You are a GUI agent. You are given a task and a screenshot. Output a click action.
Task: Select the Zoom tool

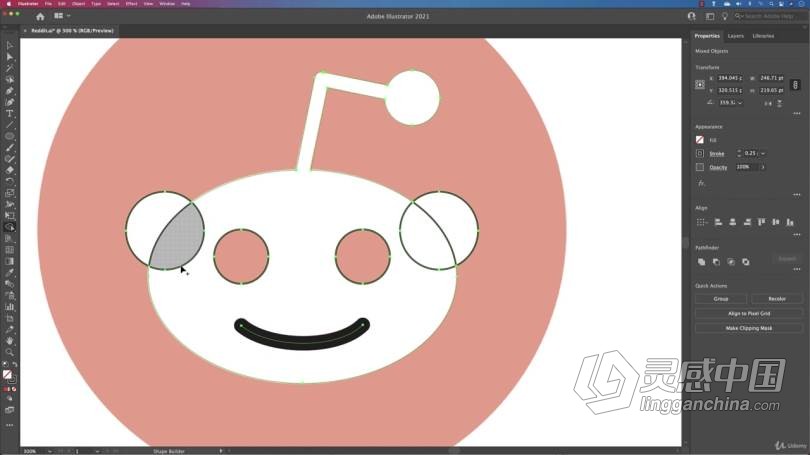tap(9, 352)
